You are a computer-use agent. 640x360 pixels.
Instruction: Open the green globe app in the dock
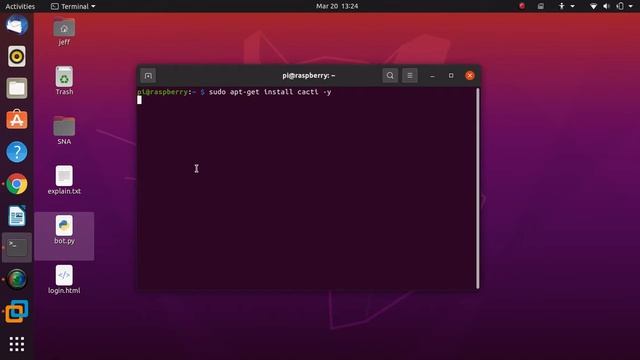(17, 279)
